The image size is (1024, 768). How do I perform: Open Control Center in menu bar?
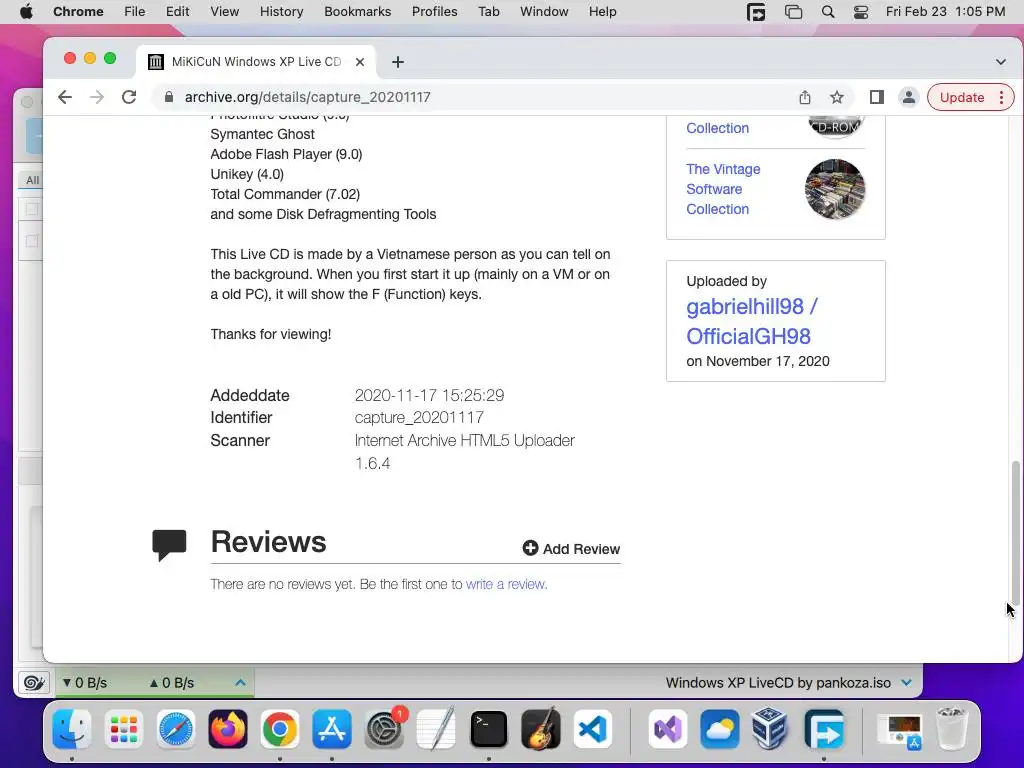point(861,12)
